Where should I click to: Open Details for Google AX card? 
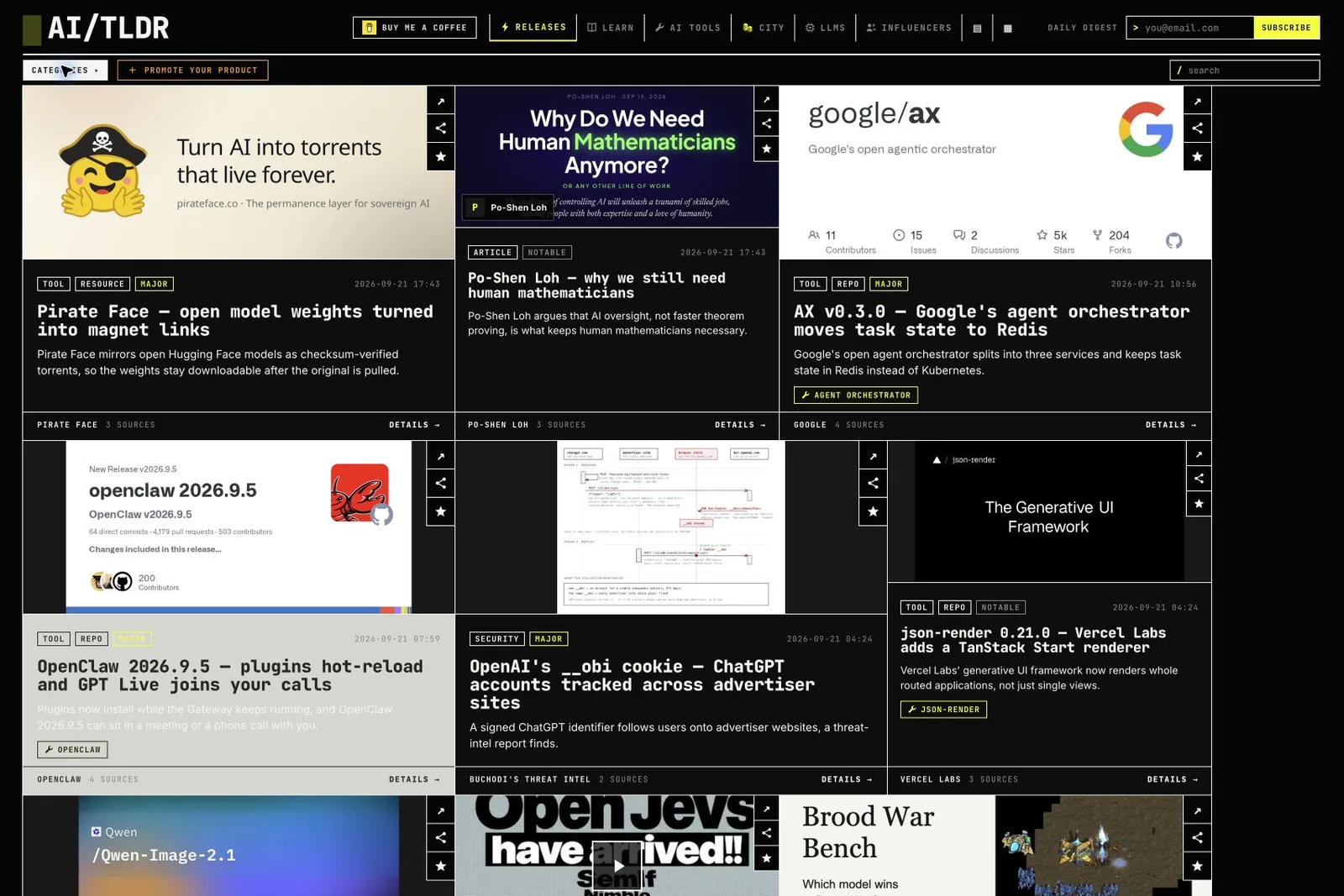pos(1171,425)
